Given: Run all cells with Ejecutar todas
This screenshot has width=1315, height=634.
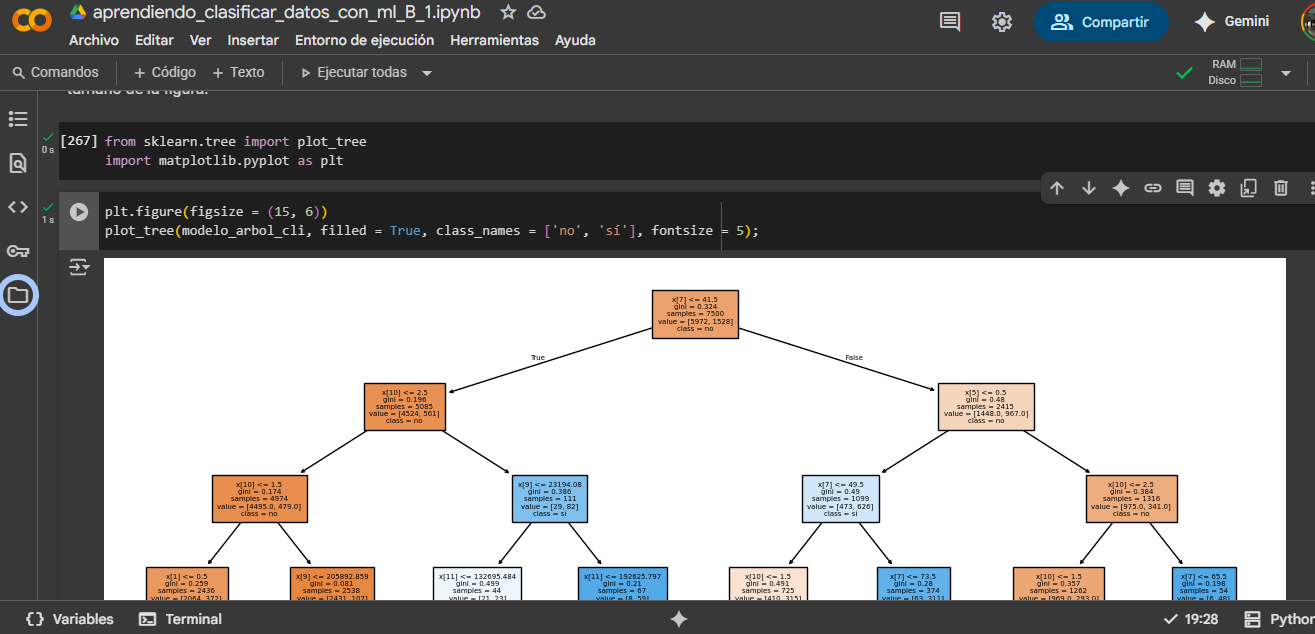Looking at the screenshot, I should point(353,72).
